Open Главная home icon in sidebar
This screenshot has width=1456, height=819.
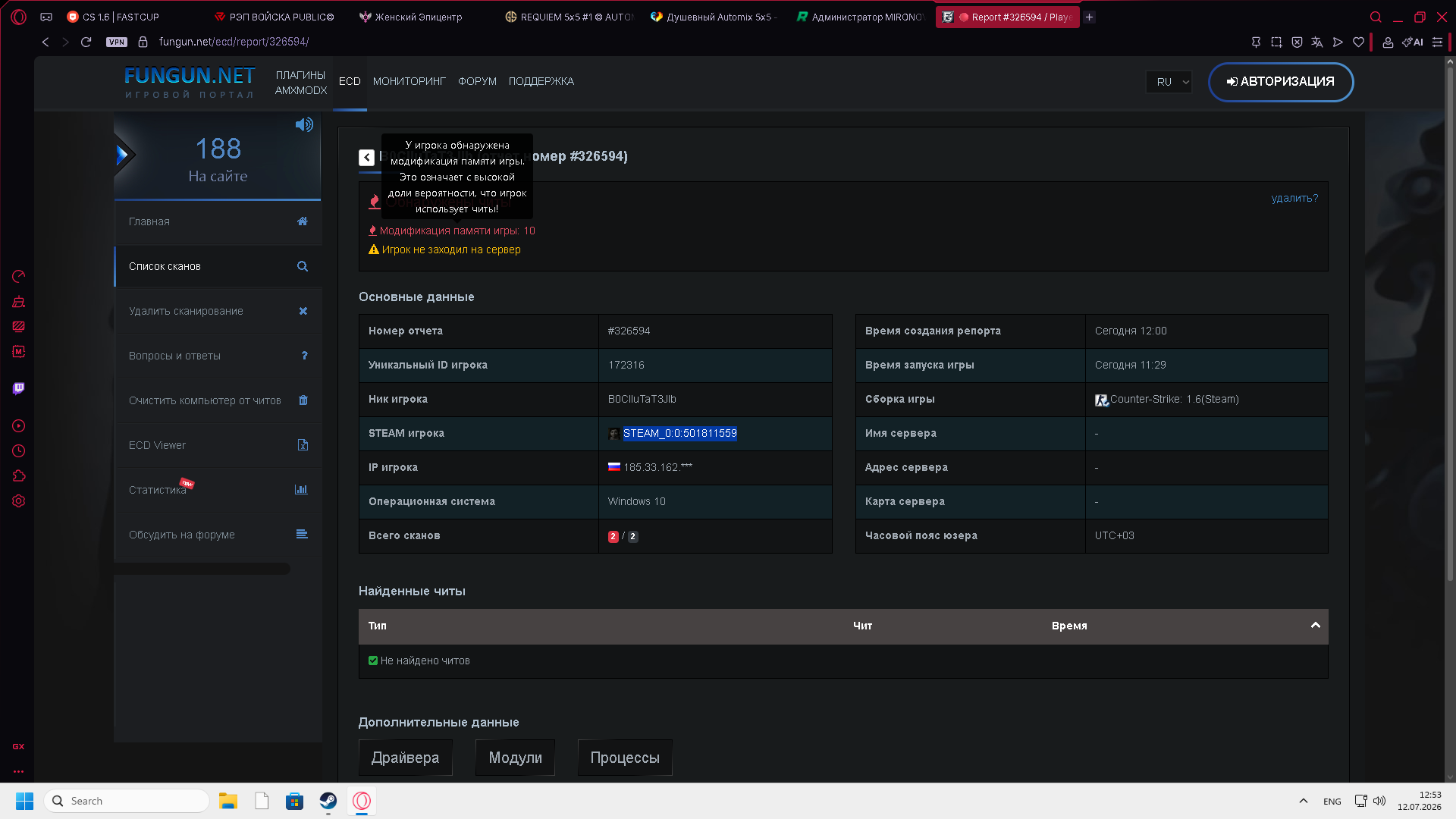click(303, 221)
